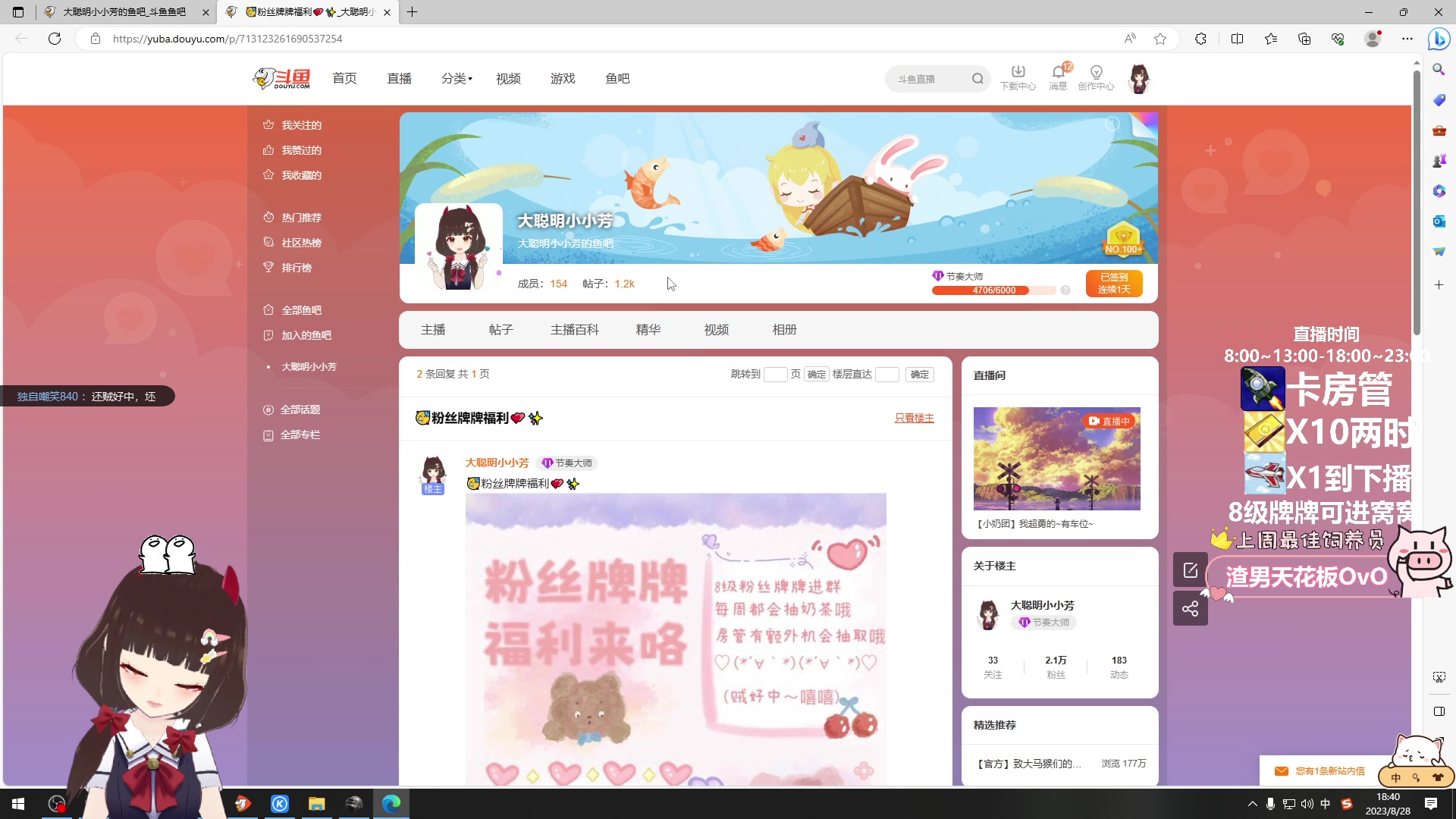Switch to the 相册 tab

[x=784, y=330]
